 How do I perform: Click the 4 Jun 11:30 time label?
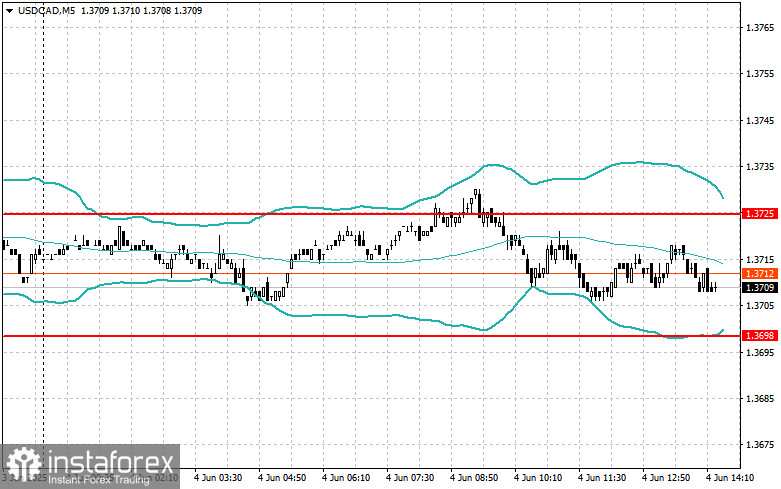pos(602,478)
